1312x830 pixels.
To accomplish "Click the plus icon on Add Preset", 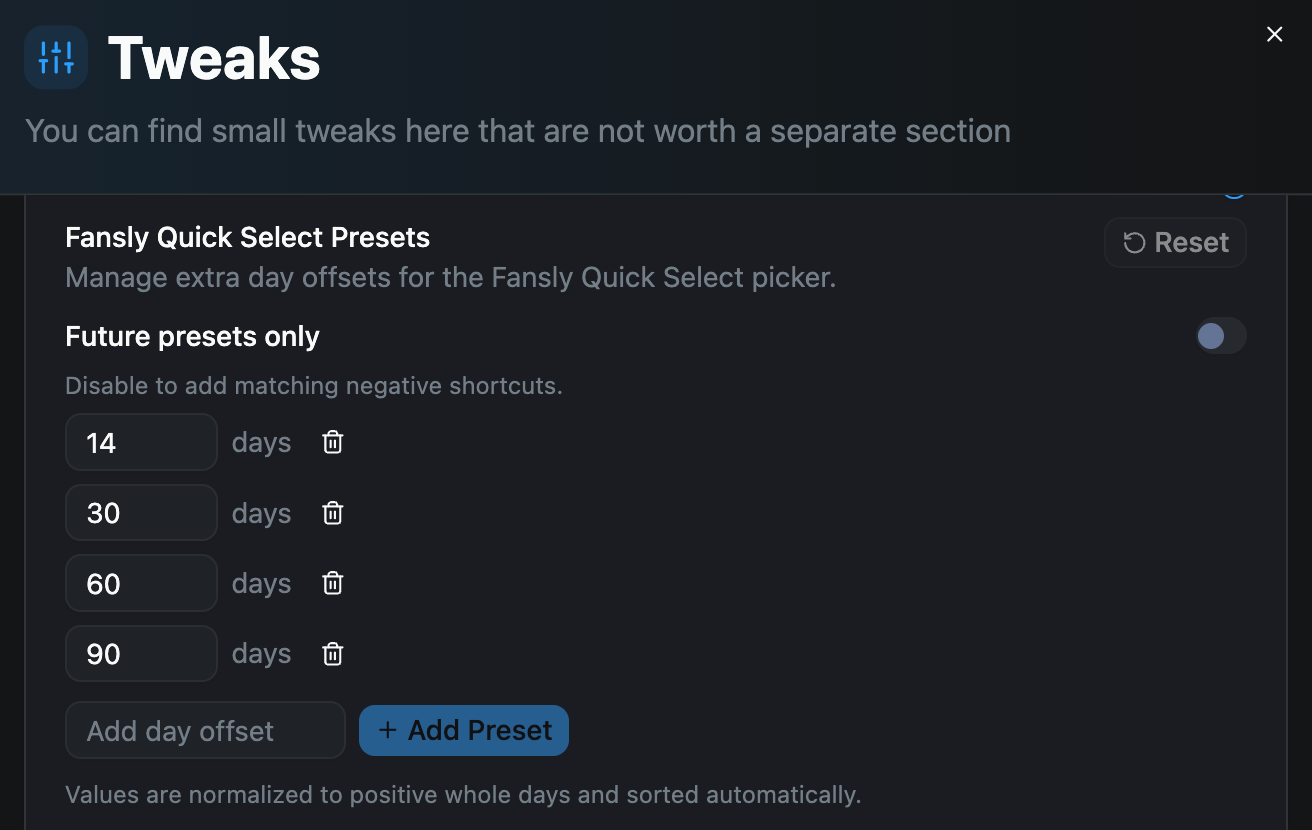I will 388,730.
